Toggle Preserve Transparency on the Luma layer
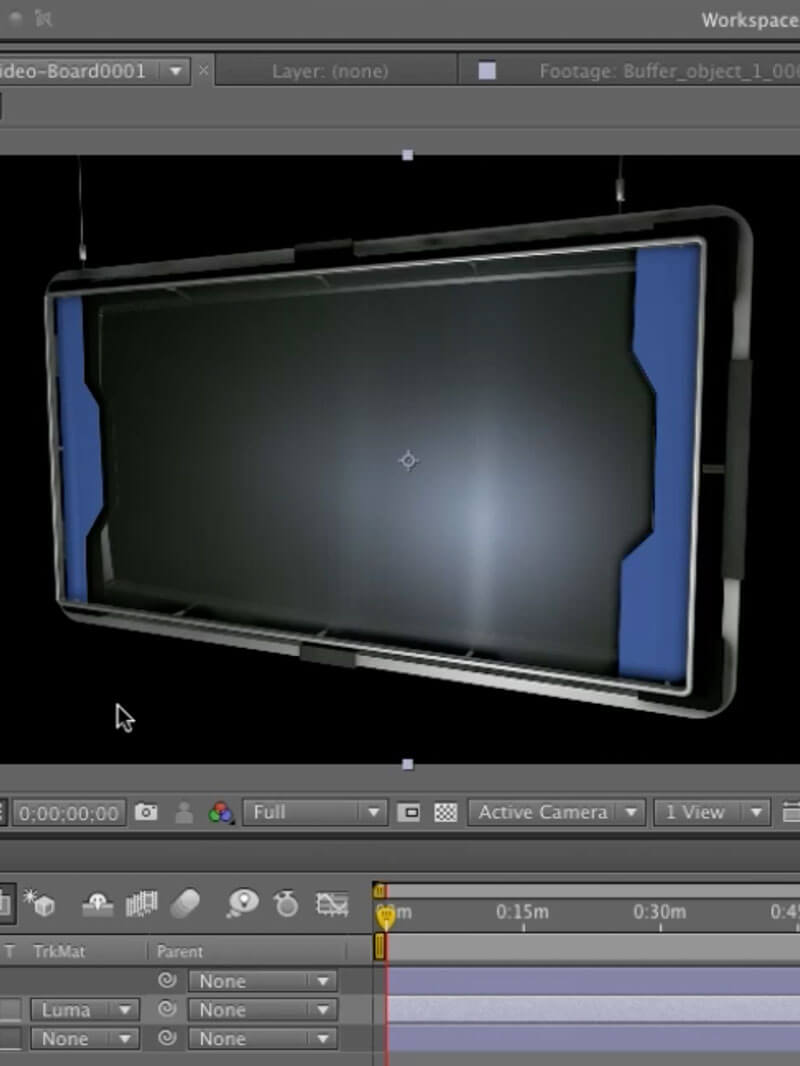Viewport: 800px width, 1066px height. coord(10,1010)
